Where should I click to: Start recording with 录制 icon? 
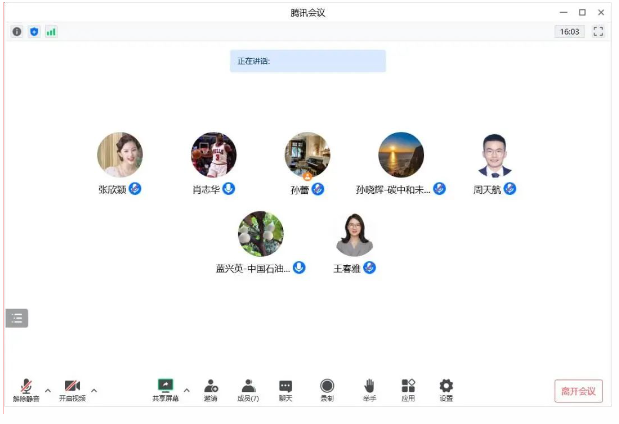(327, 389)
